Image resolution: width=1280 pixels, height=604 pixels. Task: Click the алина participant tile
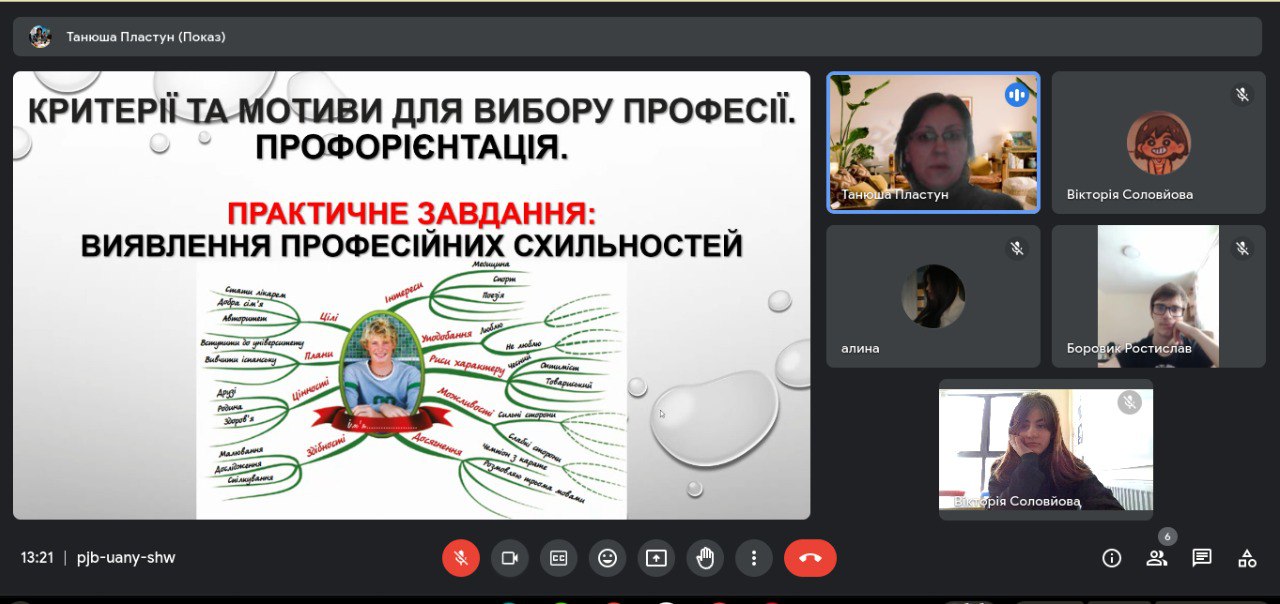click(933, 296)
